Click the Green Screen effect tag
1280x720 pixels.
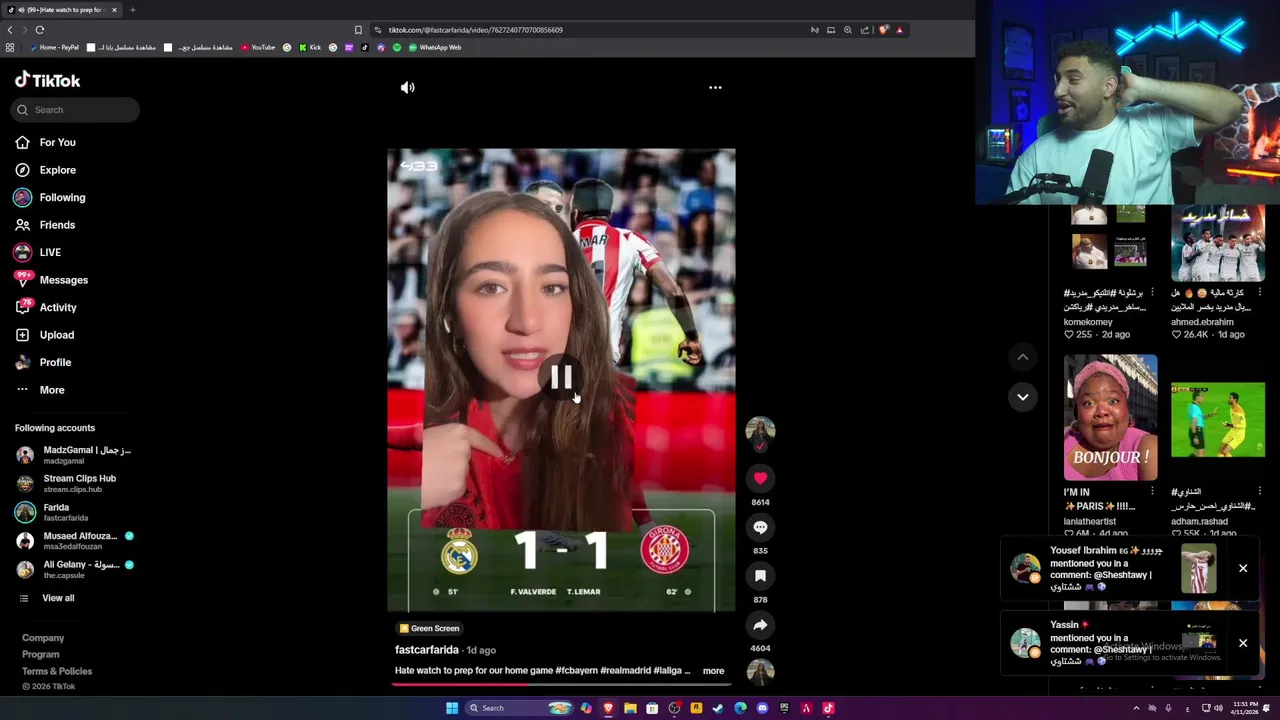point(429,628)
